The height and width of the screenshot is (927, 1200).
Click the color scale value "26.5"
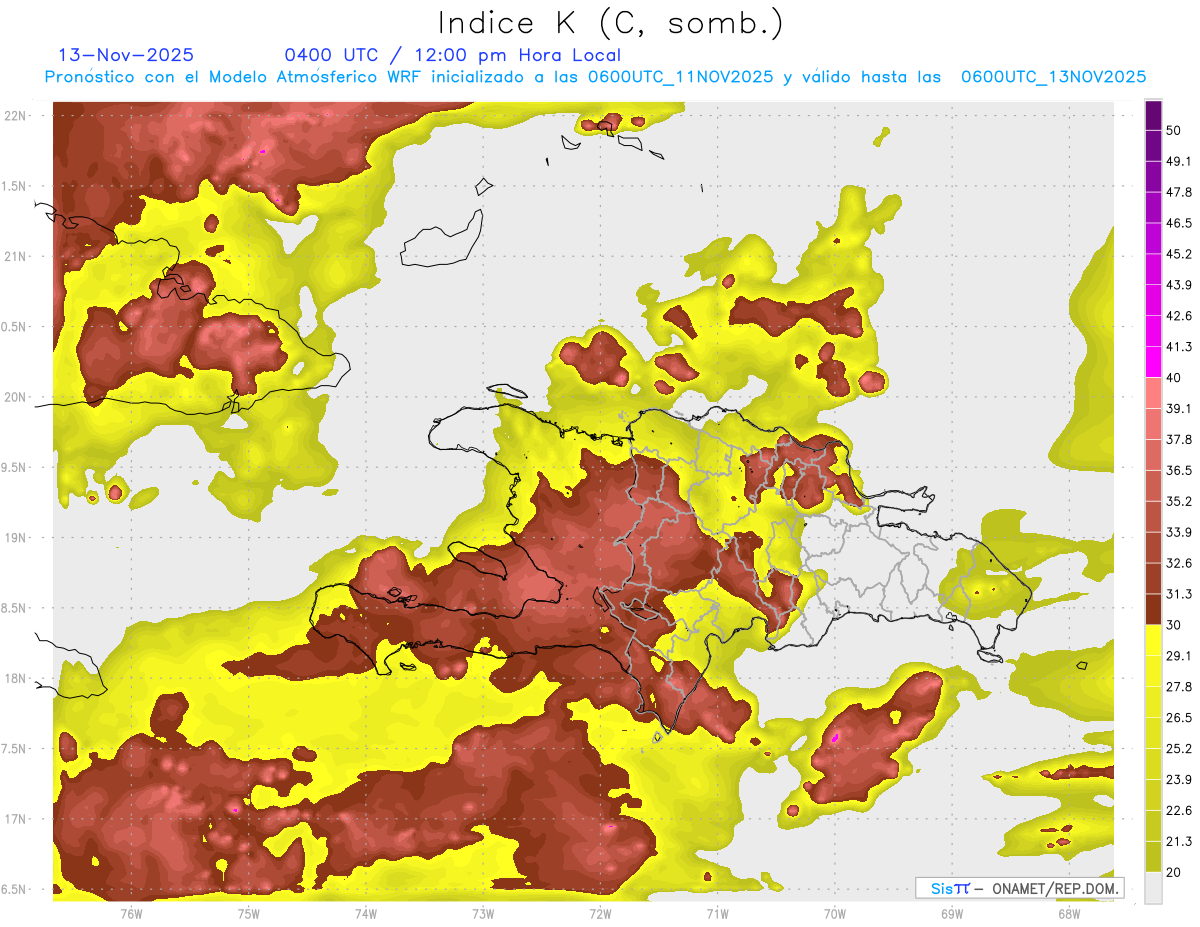1180,718
